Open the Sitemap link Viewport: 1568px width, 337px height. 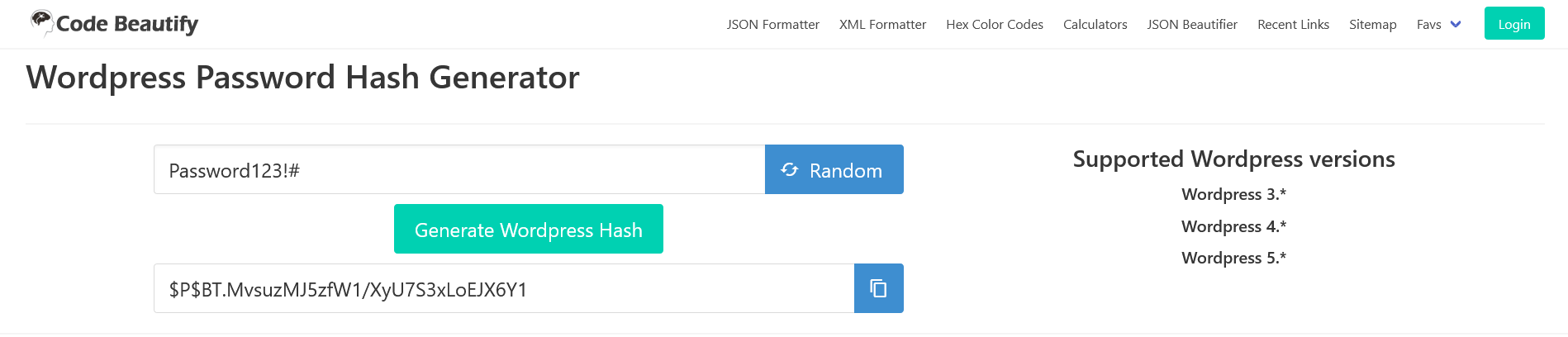point(1372,25)
